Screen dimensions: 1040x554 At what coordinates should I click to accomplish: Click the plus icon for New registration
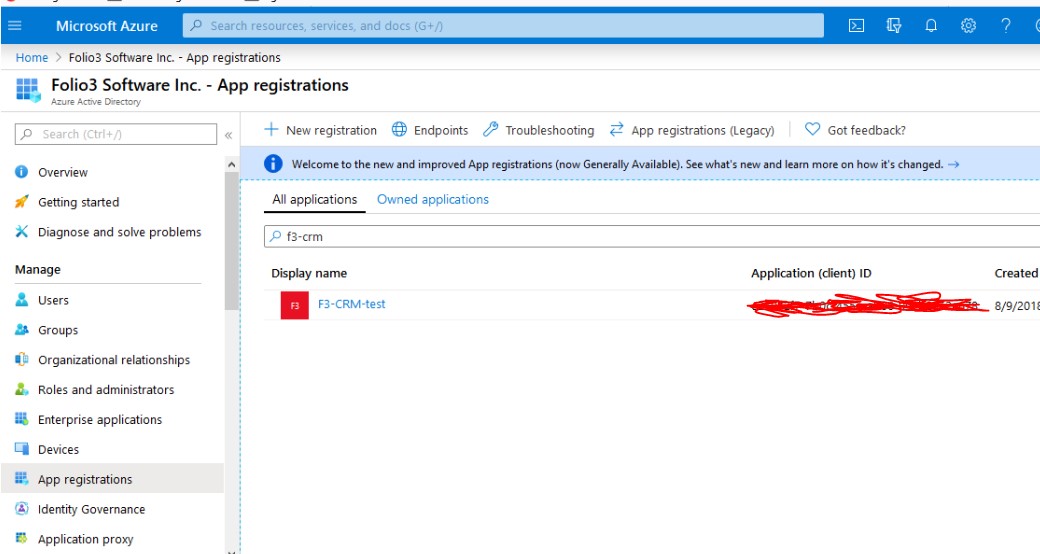tap(271, 129)
